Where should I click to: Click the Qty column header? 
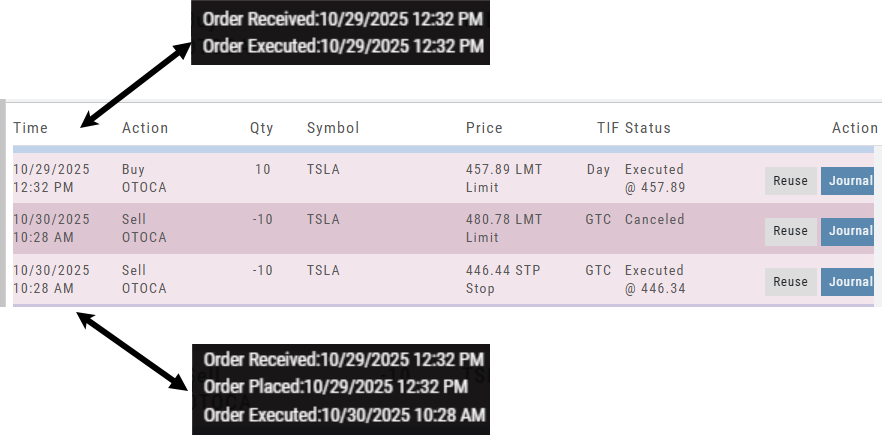(x=261, y=128)
